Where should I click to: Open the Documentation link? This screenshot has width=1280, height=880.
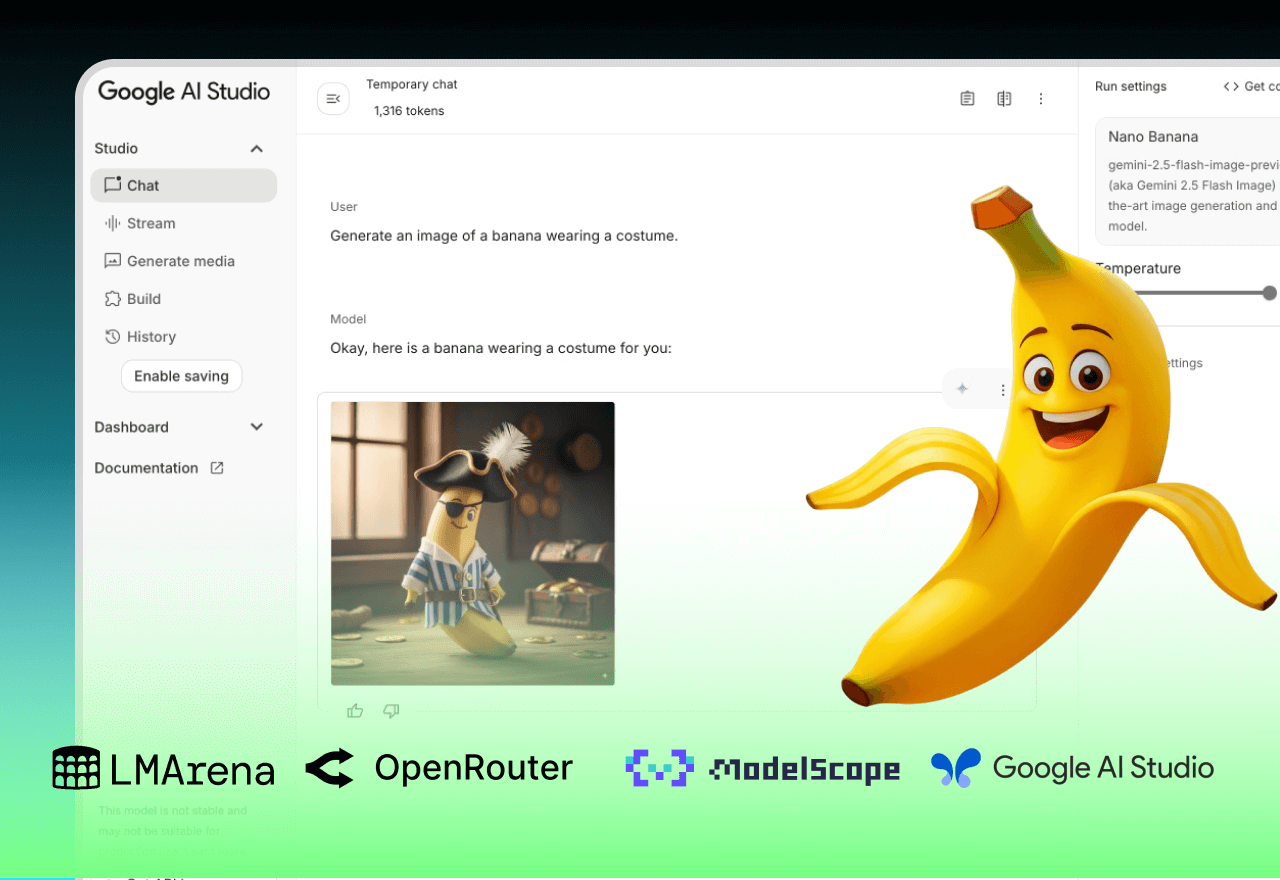(x=146, y=468)
